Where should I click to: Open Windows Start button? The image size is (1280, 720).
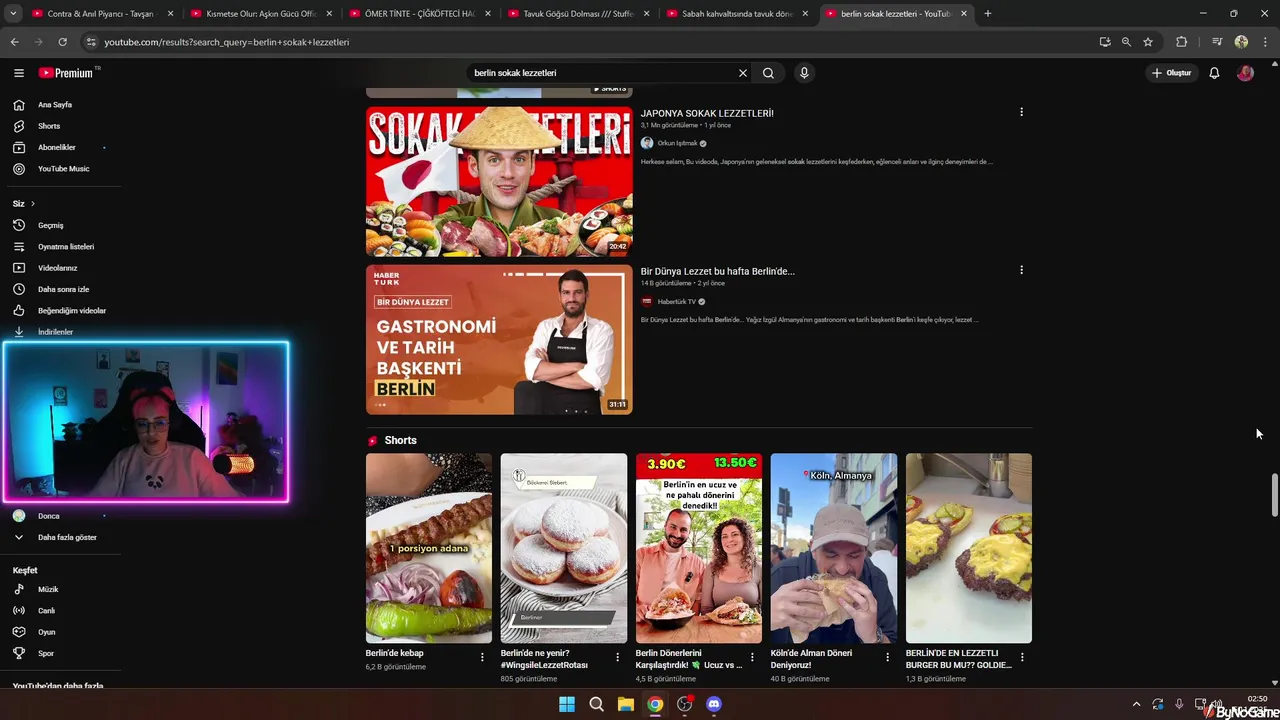click(x=566, y=704)
